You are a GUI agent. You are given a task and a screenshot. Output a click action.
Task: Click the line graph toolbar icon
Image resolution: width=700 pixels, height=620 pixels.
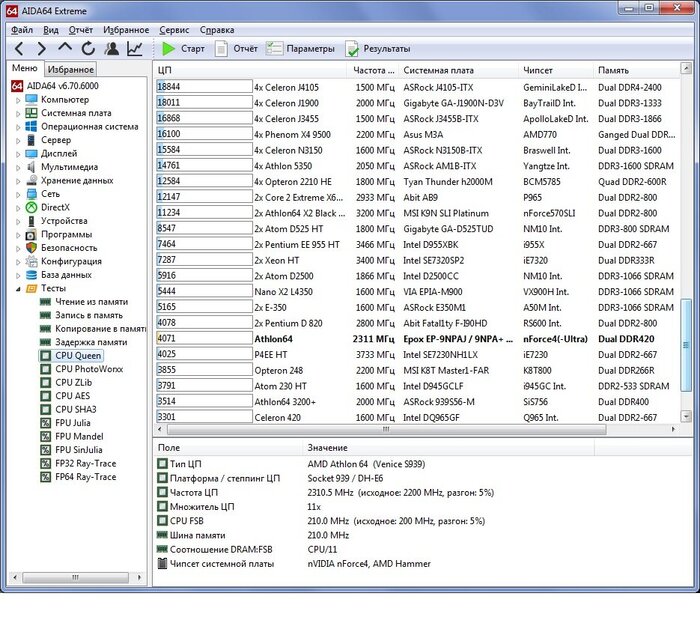pos(134,48)
